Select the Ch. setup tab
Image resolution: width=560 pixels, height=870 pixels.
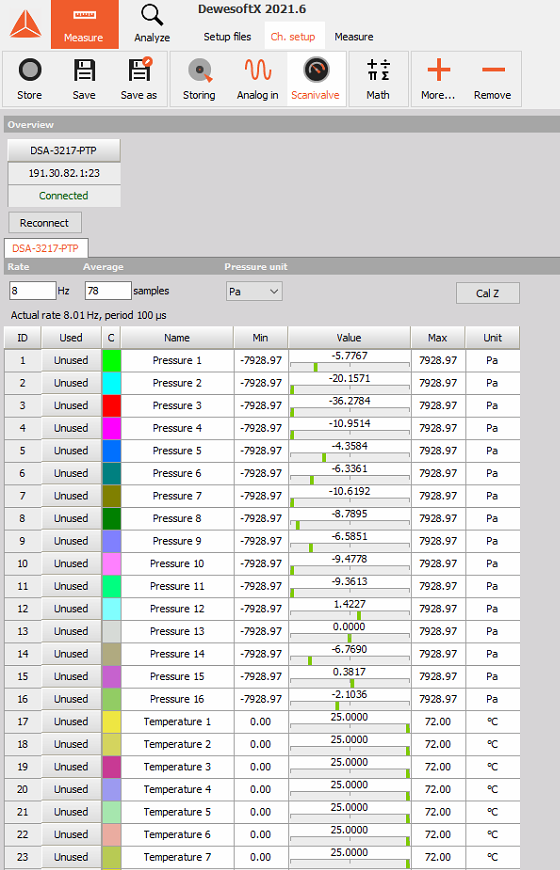(x=293, y=37)
